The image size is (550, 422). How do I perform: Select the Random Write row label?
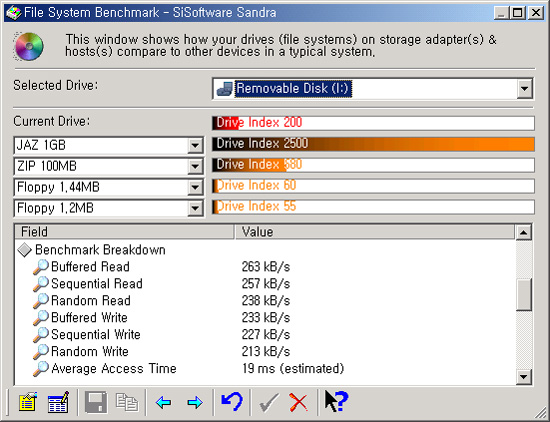point(90,352)
